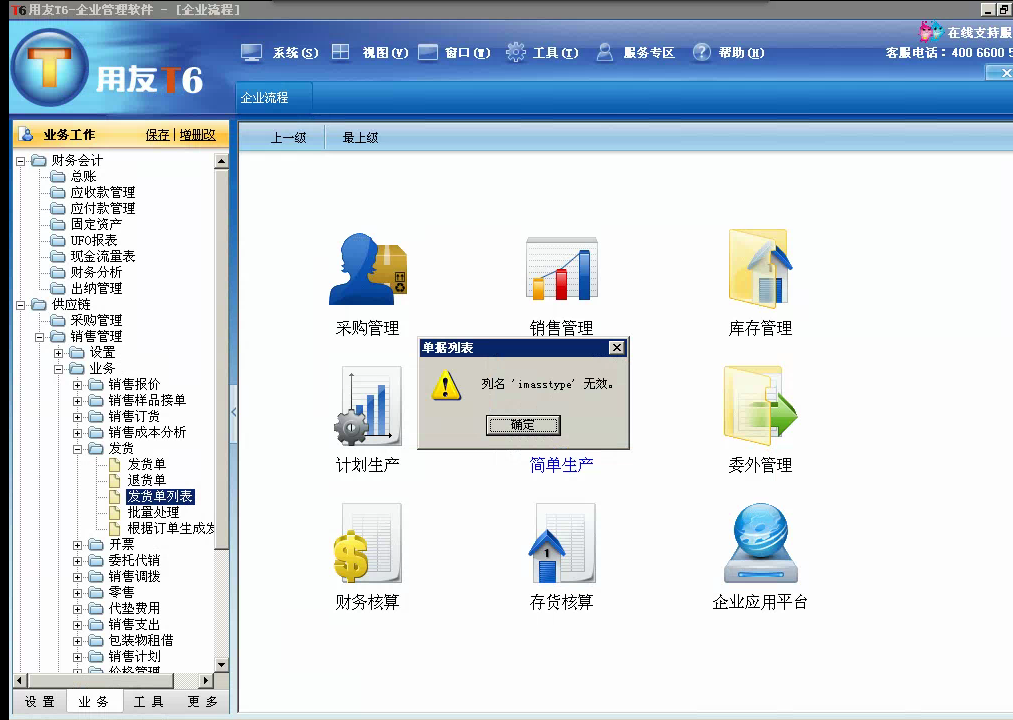Expand the 销售订货 tree node
Viewport: 1013px width, 720px height.
pyautogui.click(x=78, y=417)
